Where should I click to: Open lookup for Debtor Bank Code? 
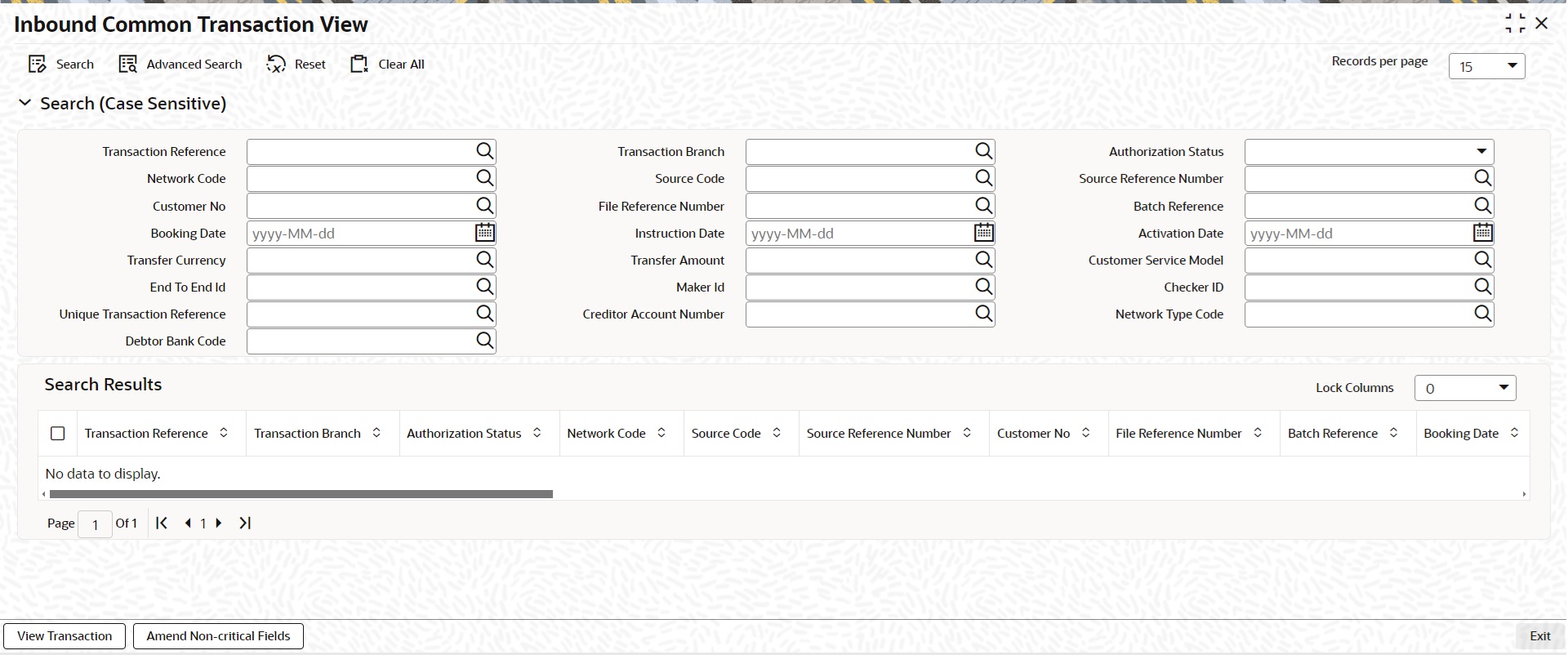click(485, 341)
